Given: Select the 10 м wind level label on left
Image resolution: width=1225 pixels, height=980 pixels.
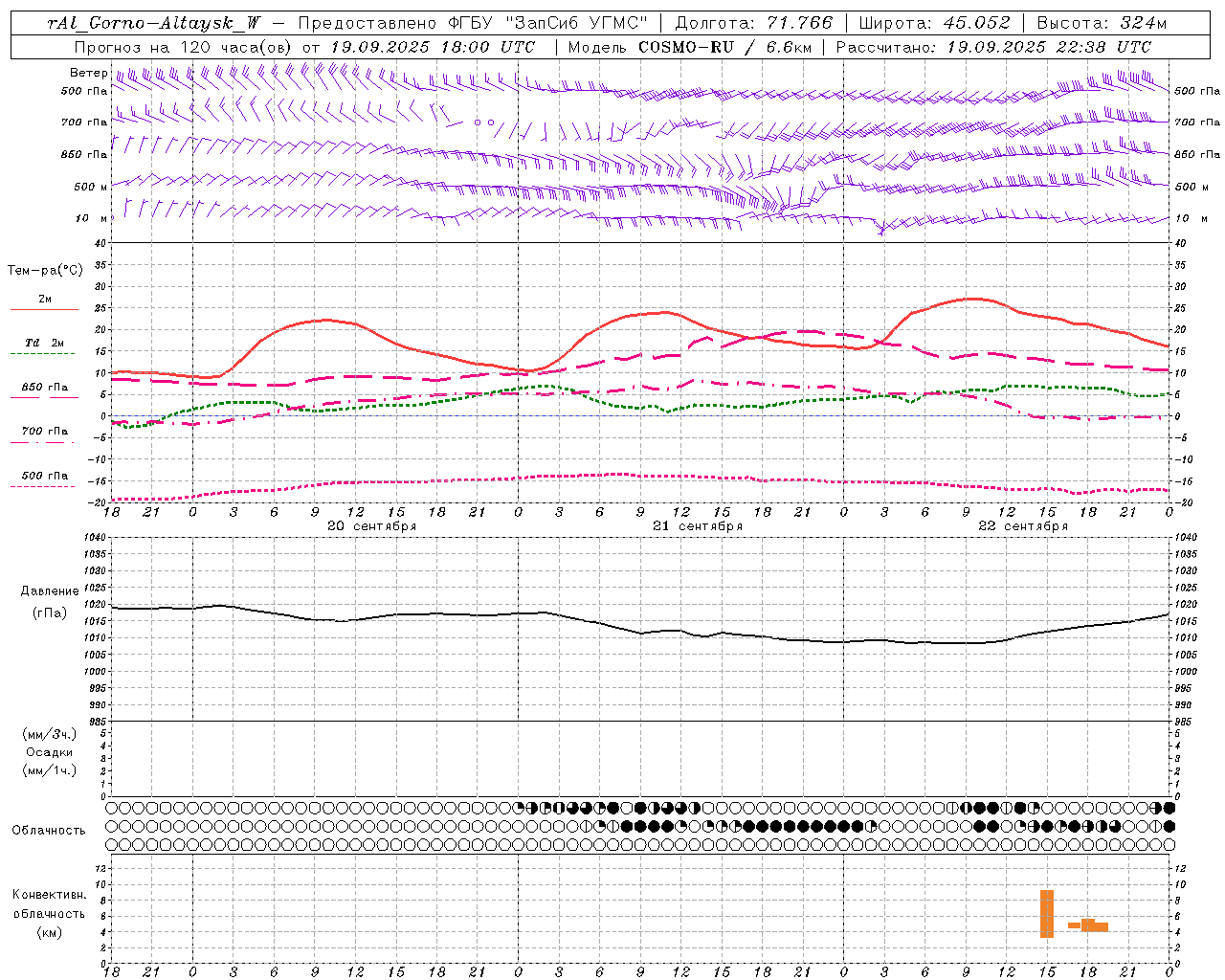Looking at the screenshot, I should (x=92, y=218).
